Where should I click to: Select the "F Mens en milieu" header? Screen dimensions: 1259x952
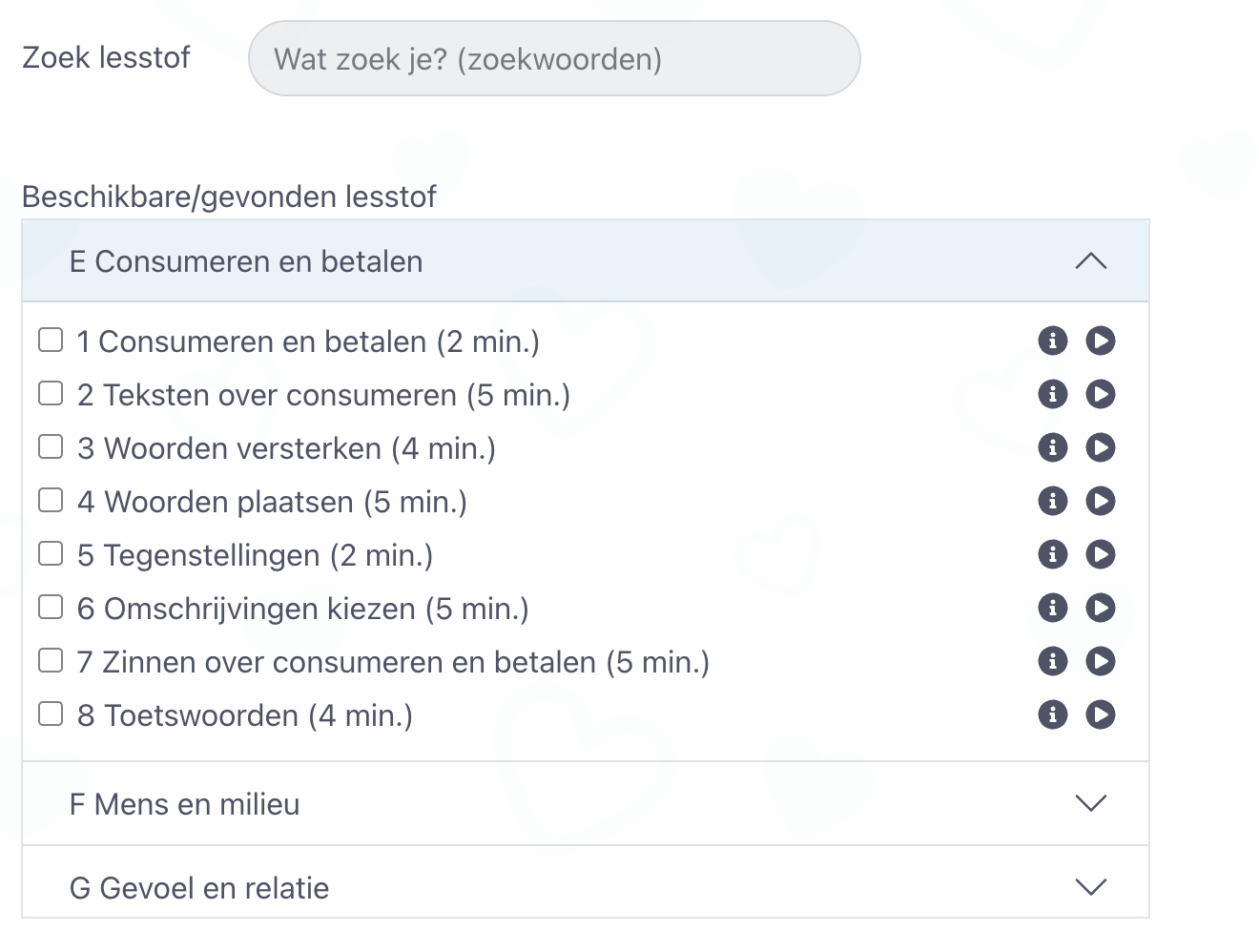184,804
